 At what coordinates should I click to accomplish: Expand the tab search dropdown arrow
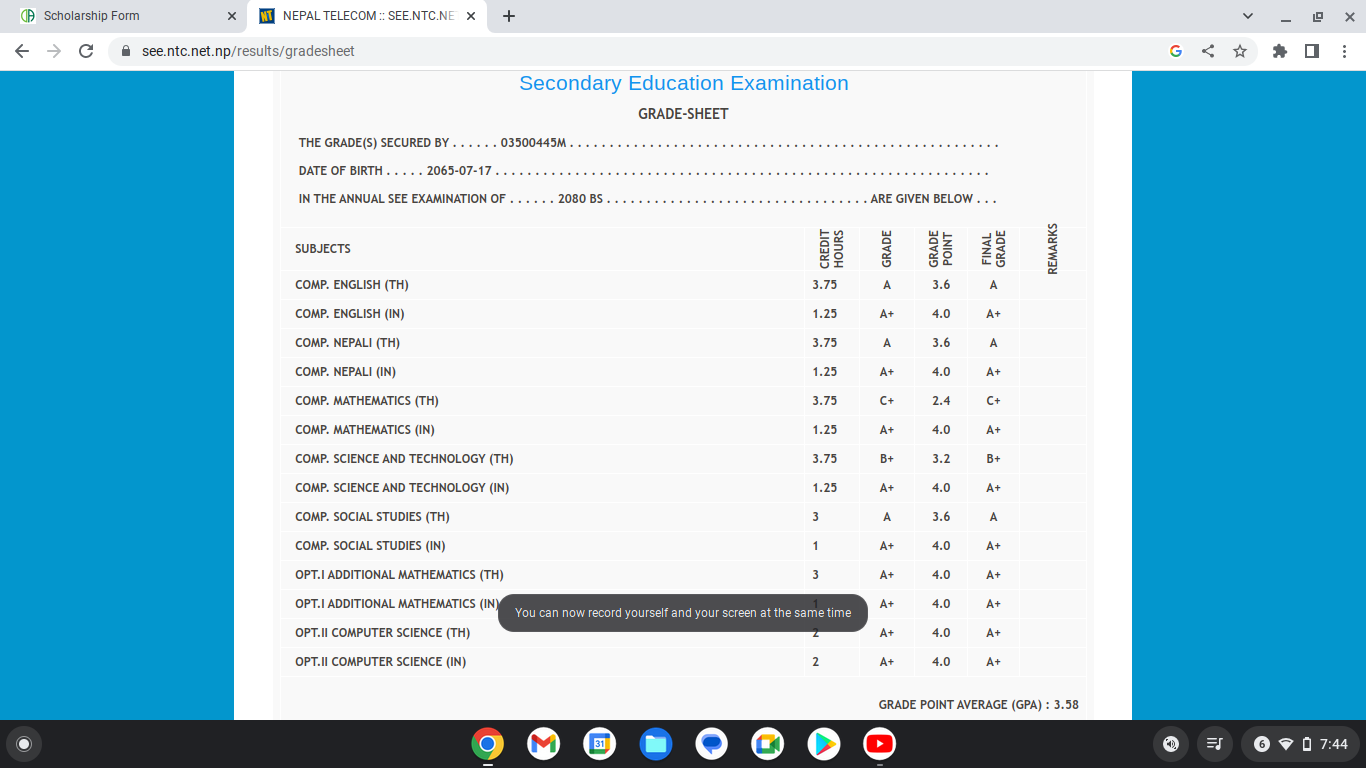[x=1247, y=16]
